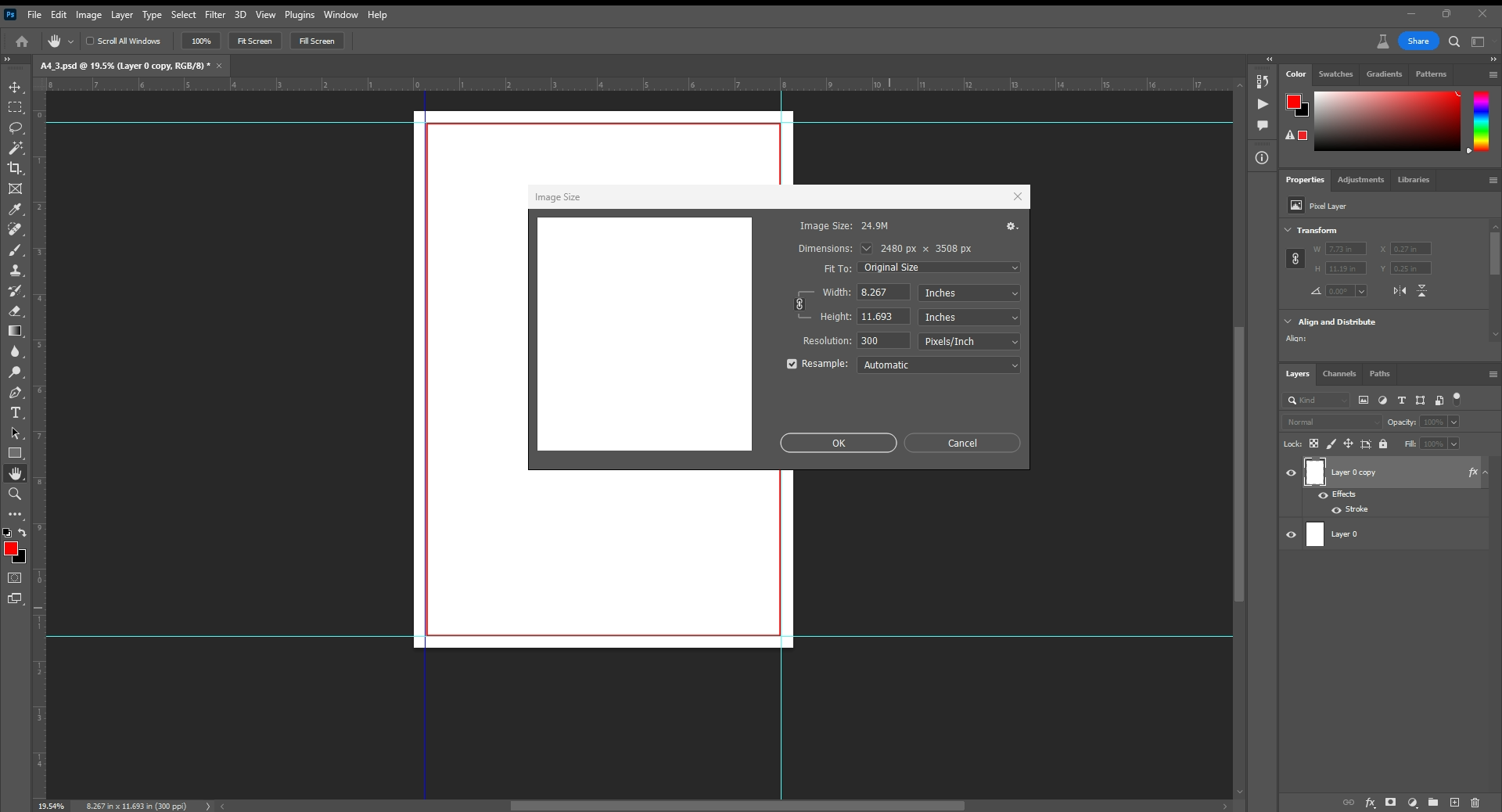Collapse the Transform section in Properties
The image size is (1502, 812).
[x=1288, y=230]
